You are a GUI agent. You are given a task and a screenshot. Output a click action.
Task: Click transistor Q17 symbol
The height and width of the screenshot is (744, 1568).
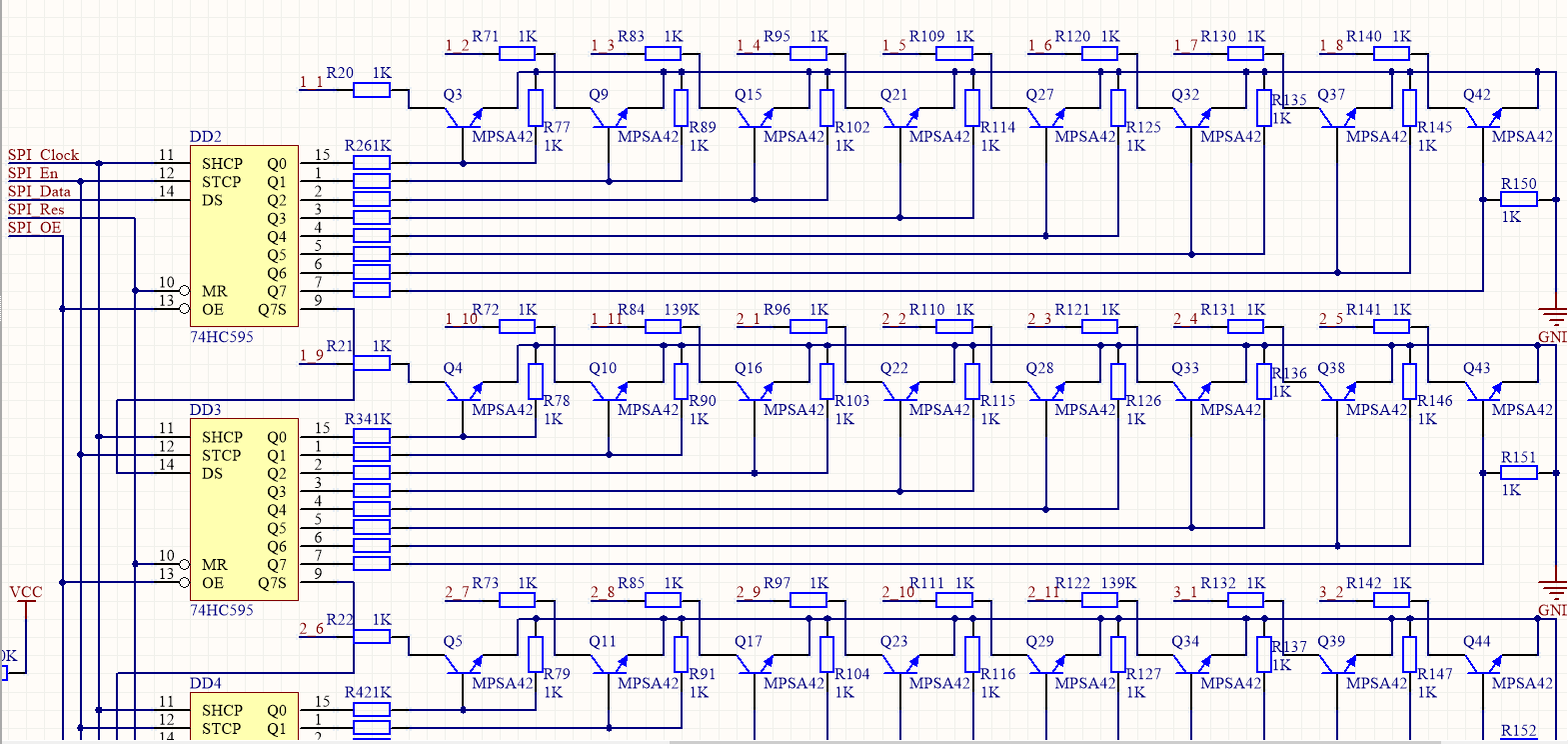[x=757, y=665]
